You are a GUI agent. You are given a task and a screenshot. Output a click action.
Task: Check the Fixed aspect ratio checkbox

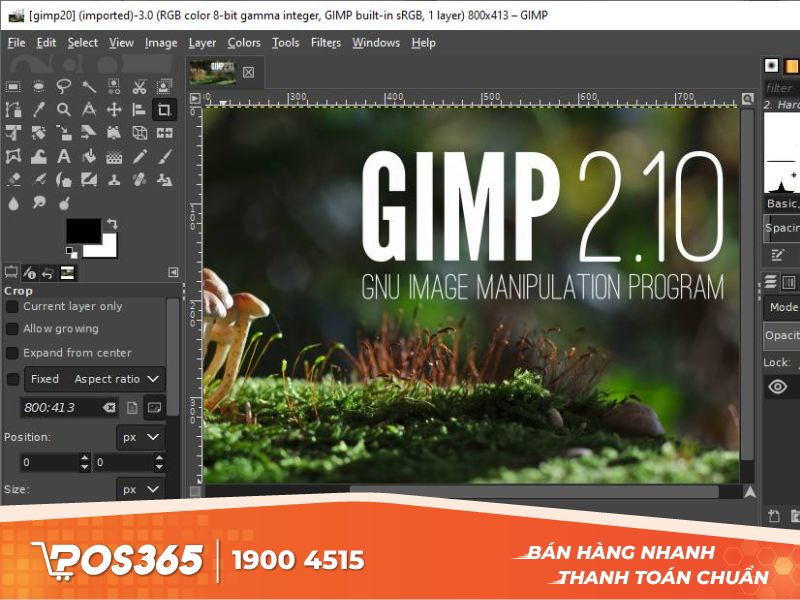click(12, 379)
